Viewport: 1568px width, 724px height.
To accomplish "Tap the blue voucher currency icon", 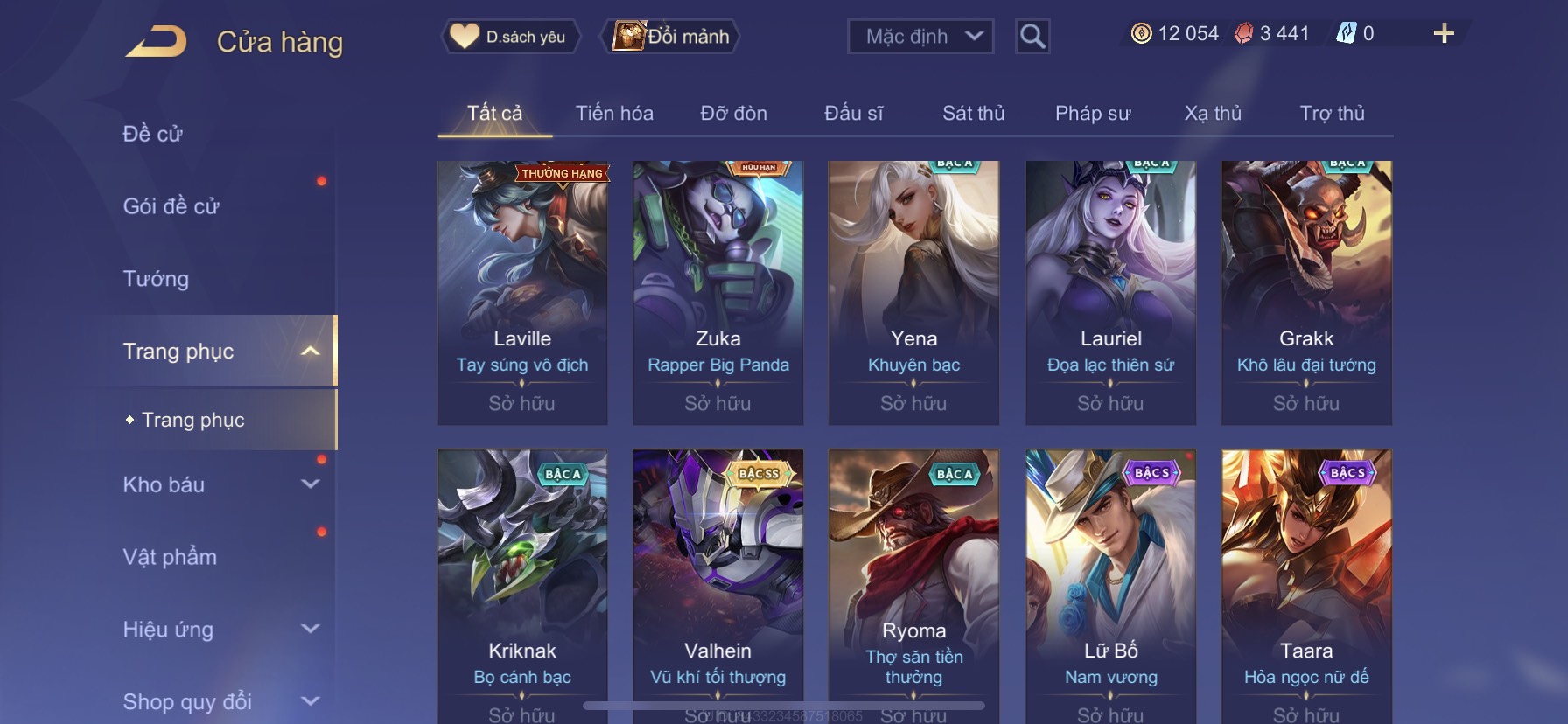I will 1346,34.
